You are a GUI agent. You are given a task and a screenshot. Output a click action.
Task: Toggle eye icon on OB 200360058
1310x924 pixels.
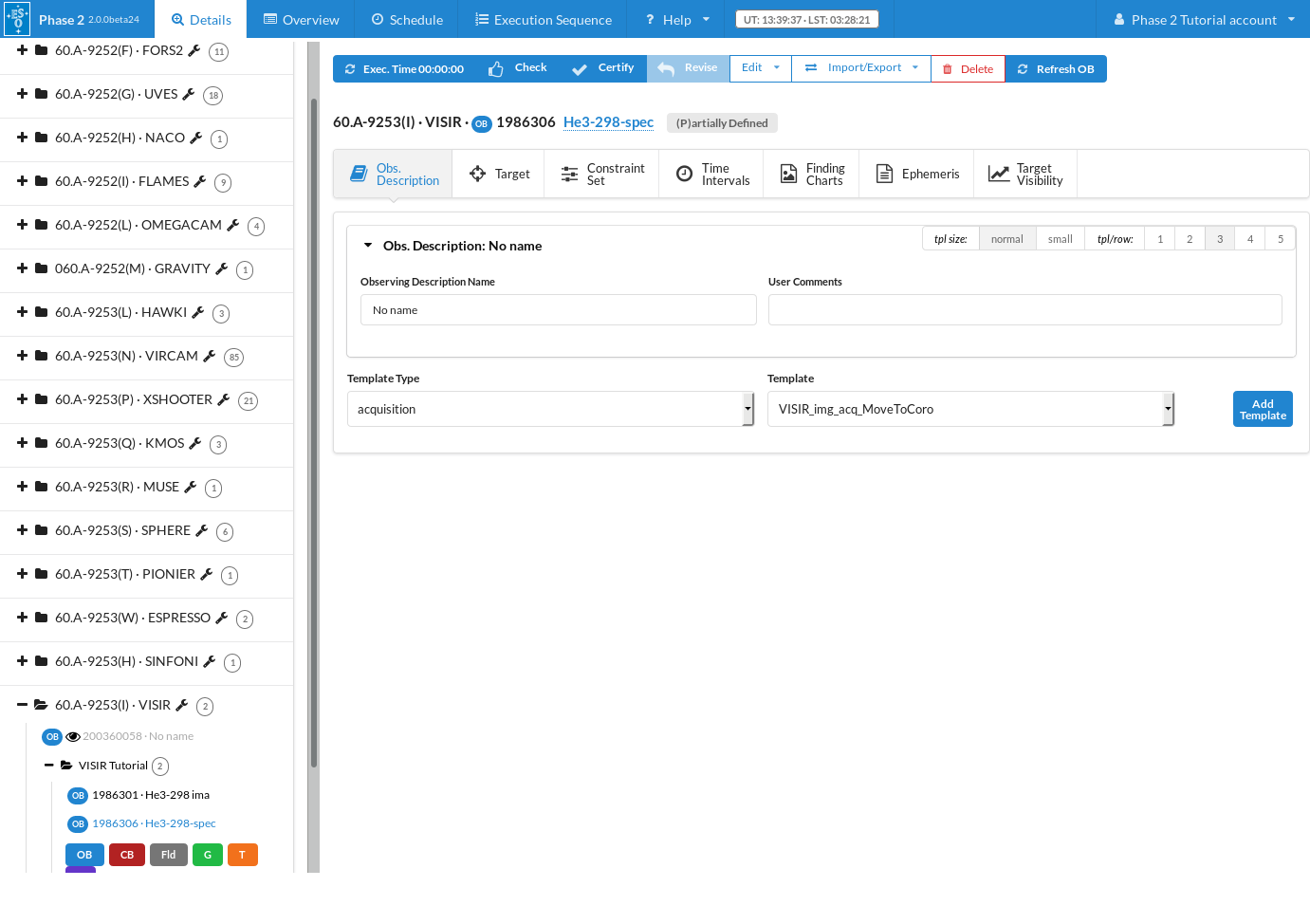click(73, 737)
